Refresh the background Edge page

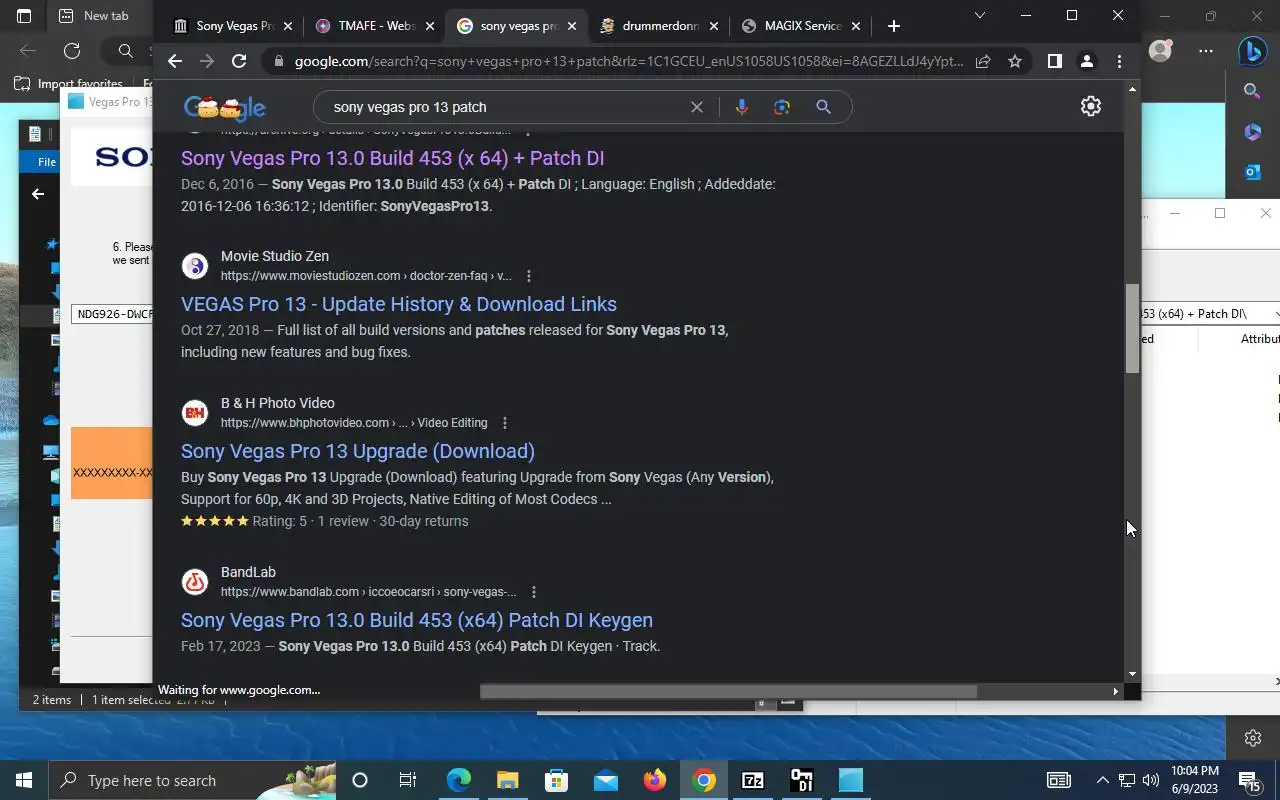tap(72, 50)
